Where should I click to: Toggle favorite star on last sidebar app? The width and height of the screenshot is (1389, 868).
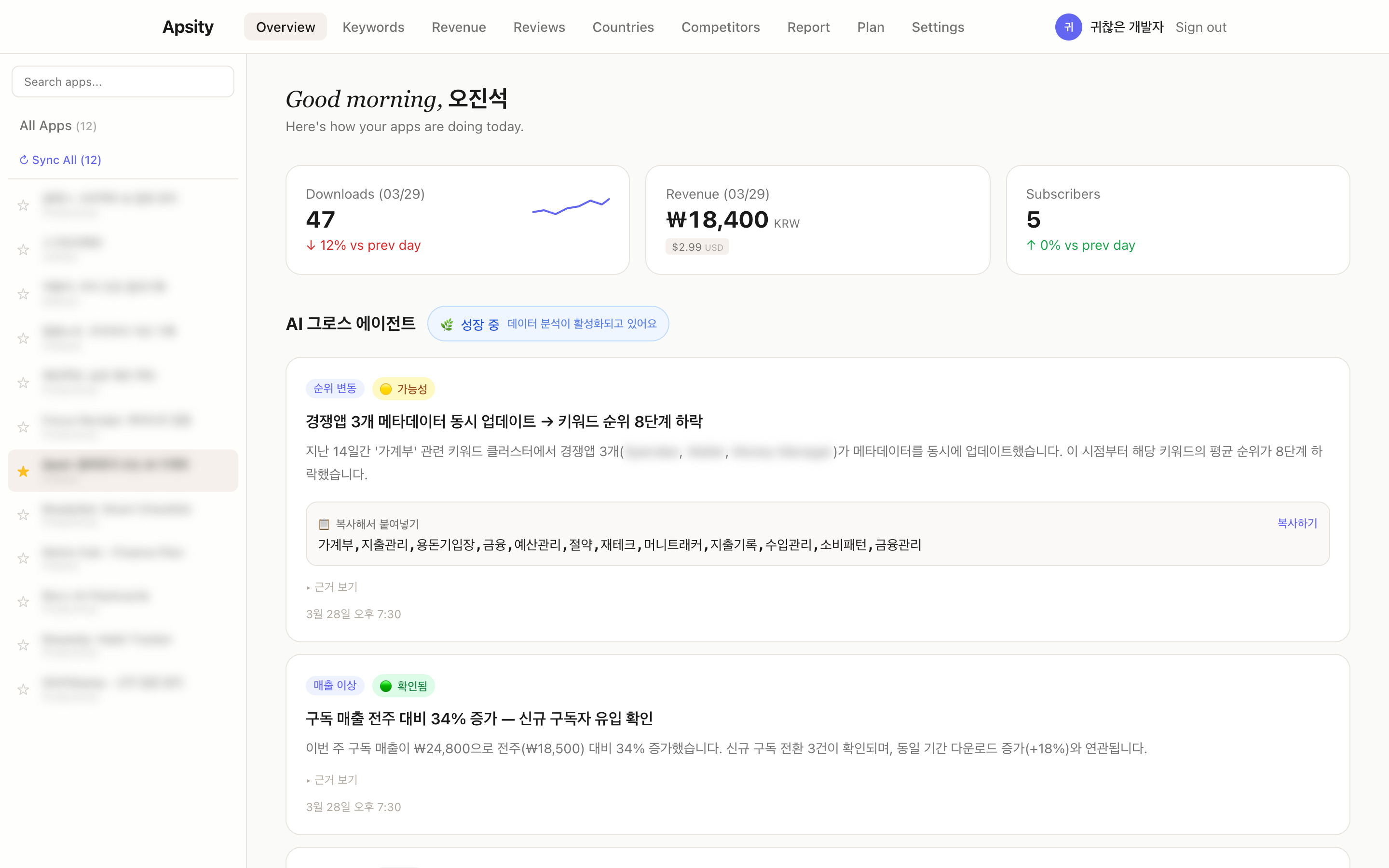tap(23, 689)
